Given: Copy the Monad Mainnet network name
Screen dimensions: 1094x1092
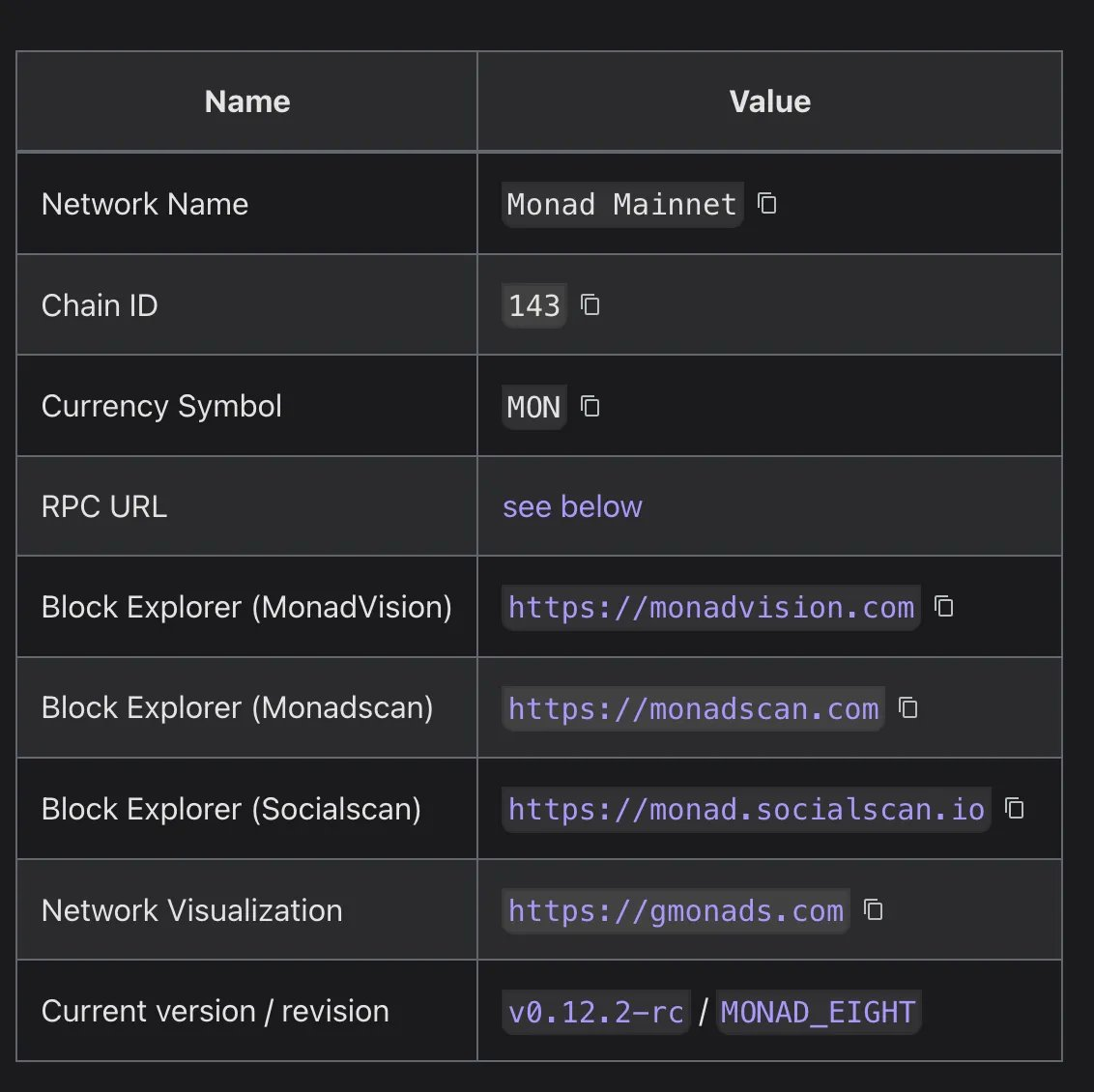Looking at the screenshot, I should pos(767,204).
